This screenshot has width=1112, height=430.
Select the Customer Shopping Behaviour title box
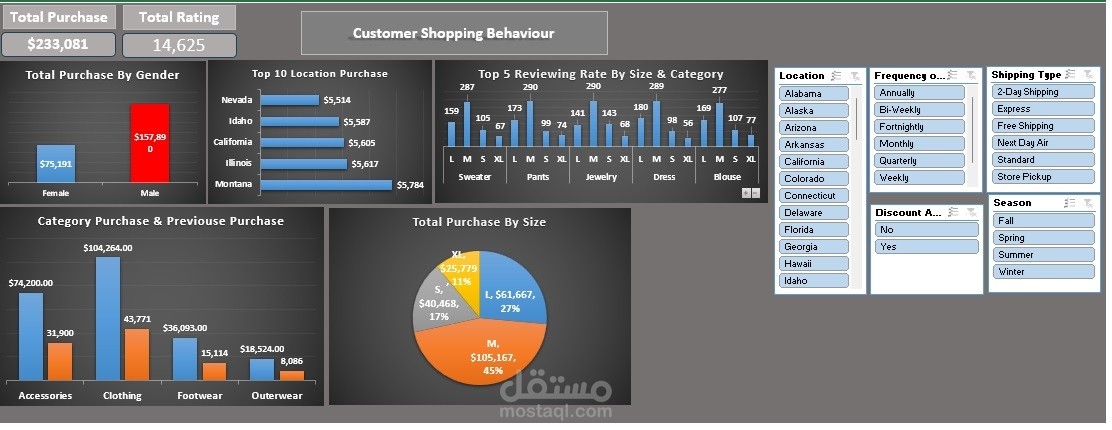(x=454, y=33)
